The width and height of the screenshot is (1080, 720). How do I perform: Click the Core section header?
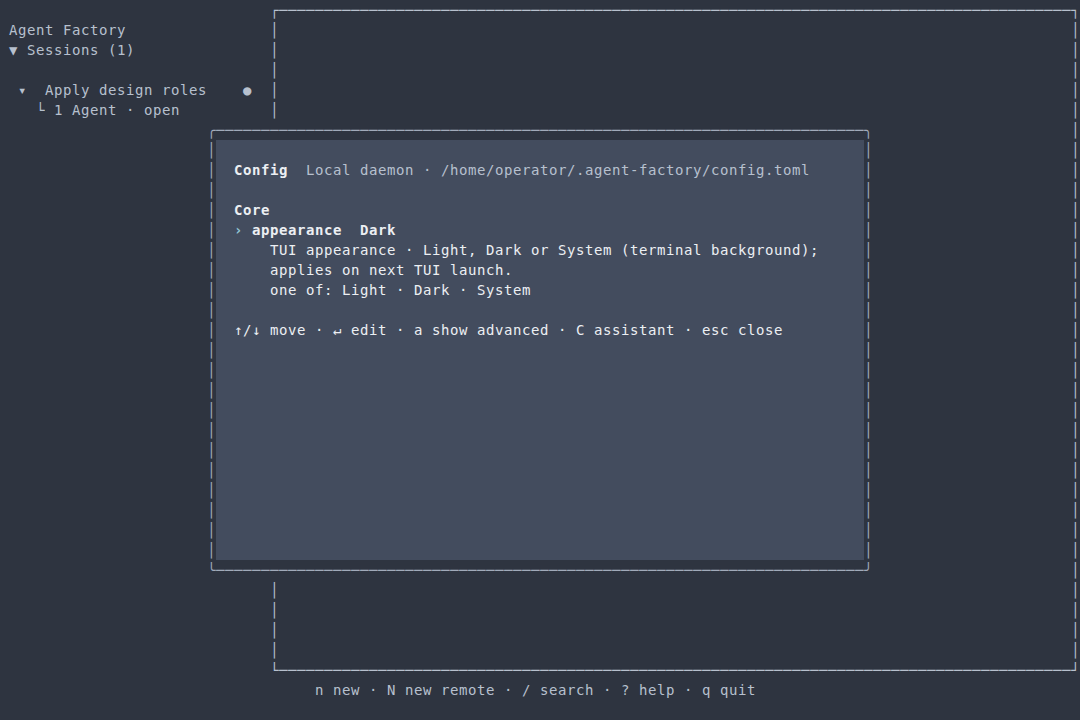click(x=251, y=210)
